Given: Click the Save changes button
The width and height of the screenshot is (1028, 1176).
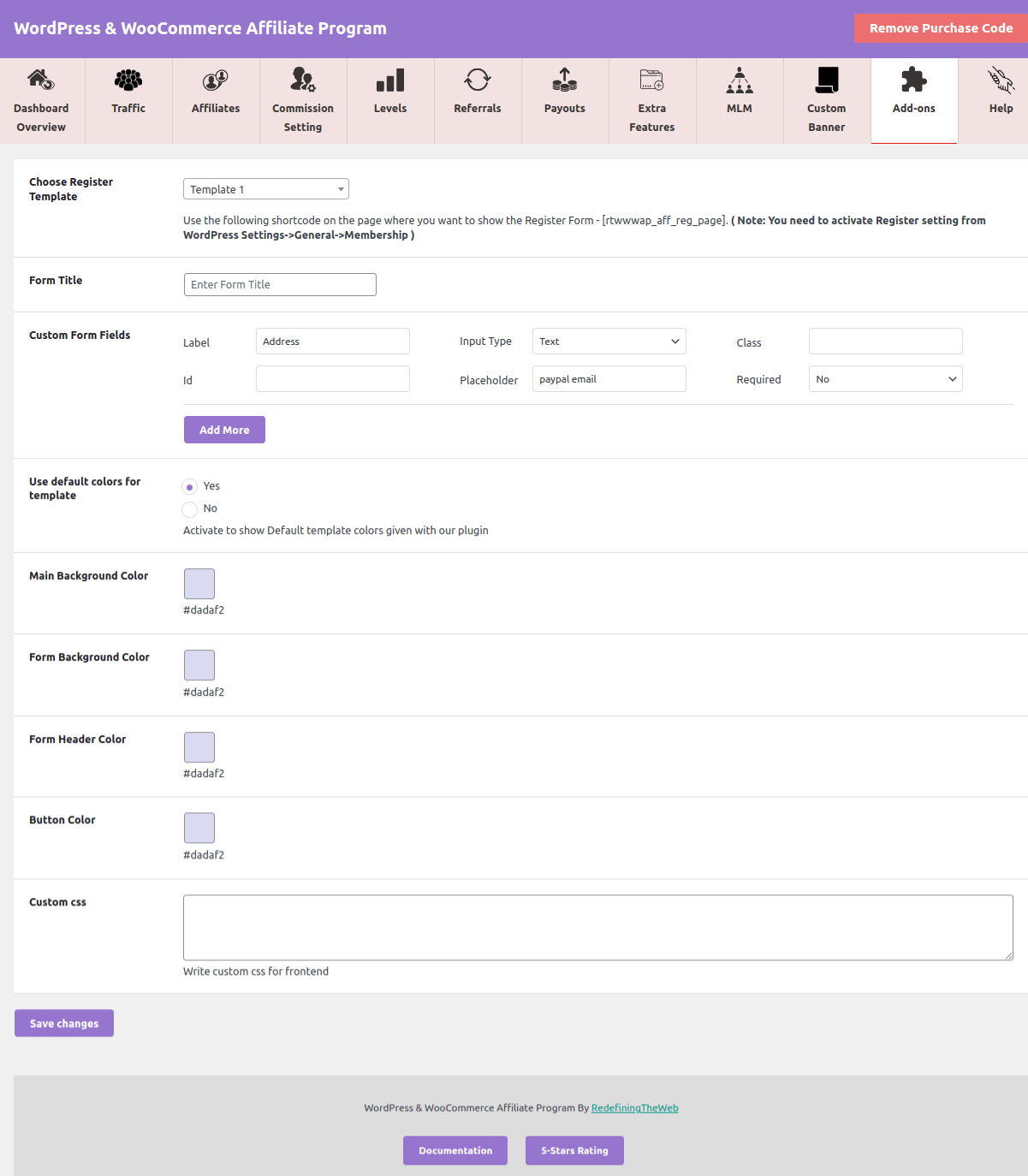Looking at the screenshot, I should tap(64, 1024).
